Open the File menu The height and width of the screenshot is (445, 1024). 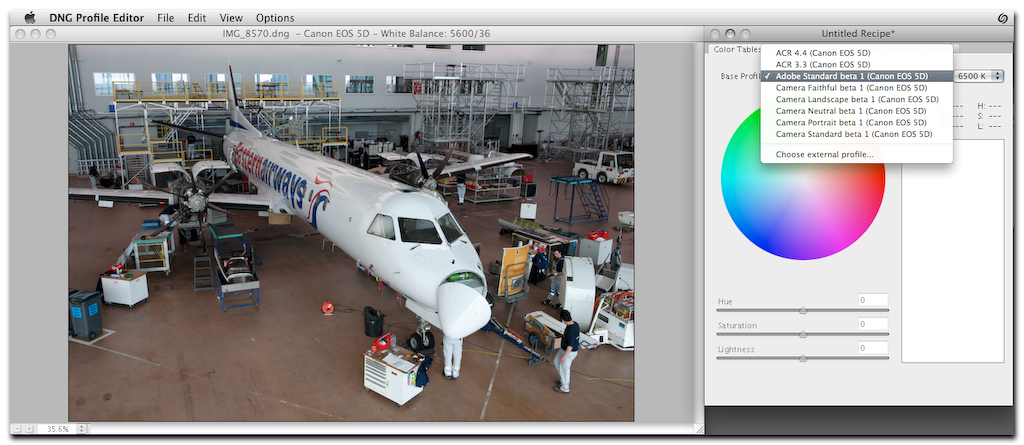tap(165, 18)
